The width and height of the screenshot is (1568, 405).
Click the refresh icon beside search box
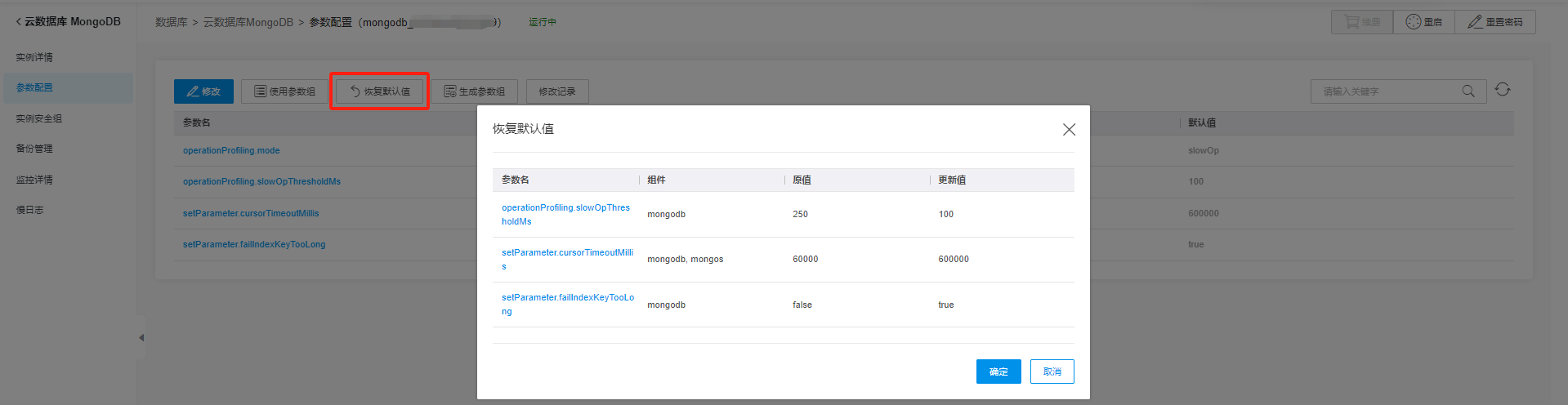click(x=1503, y=90)
